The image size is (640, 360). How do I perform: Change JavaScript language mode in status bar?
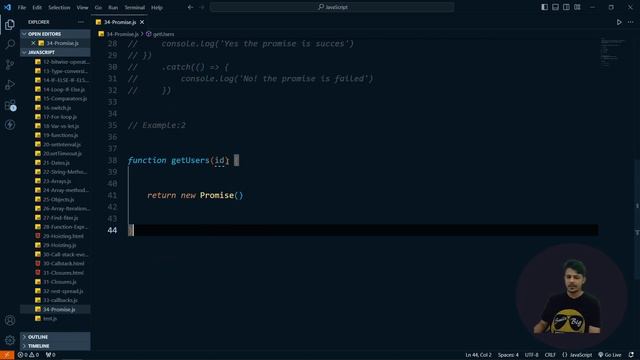click(x=577, y=355)
